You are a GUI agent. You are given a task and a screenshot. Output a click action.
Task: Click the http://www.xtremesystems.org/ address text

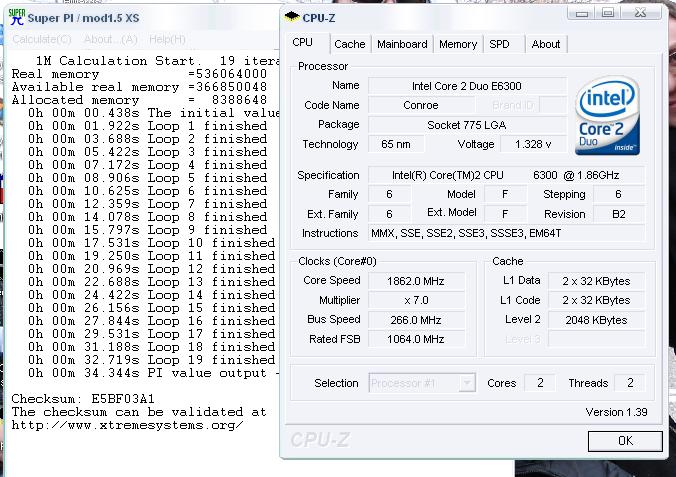click(127, 425)
